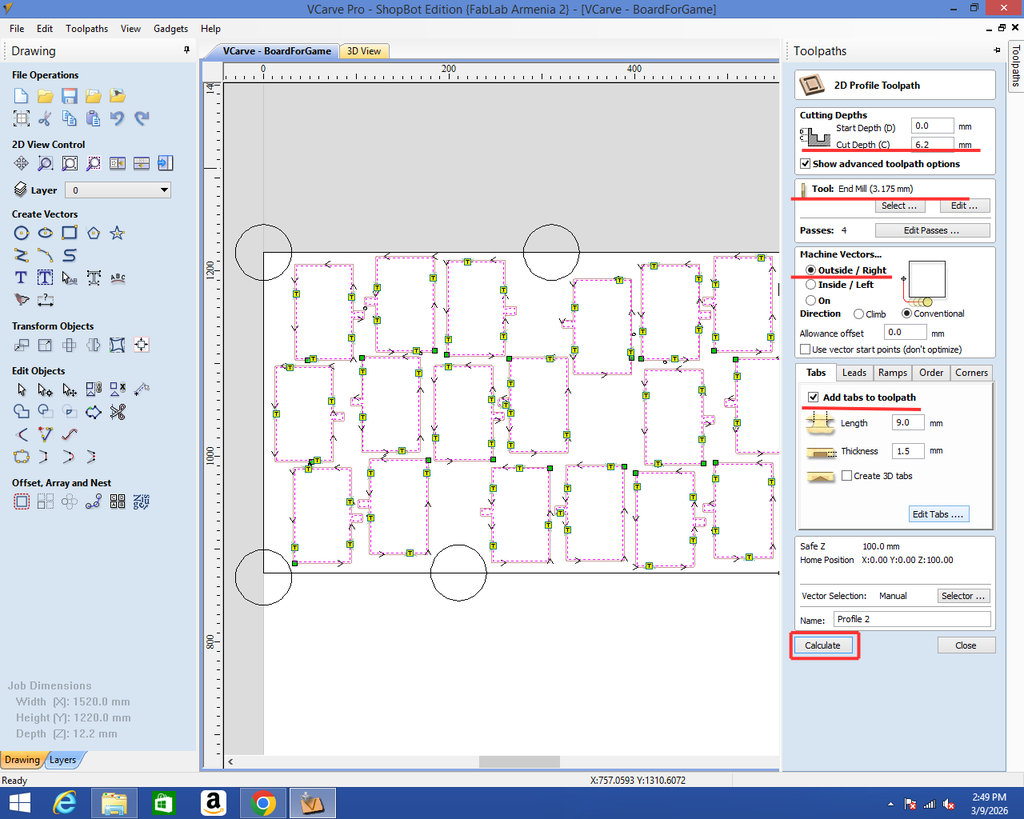The width and height of the screenshot is (1024, 819).
Task: Click the Save file floppy disk icon
Action: pos(69,96)
